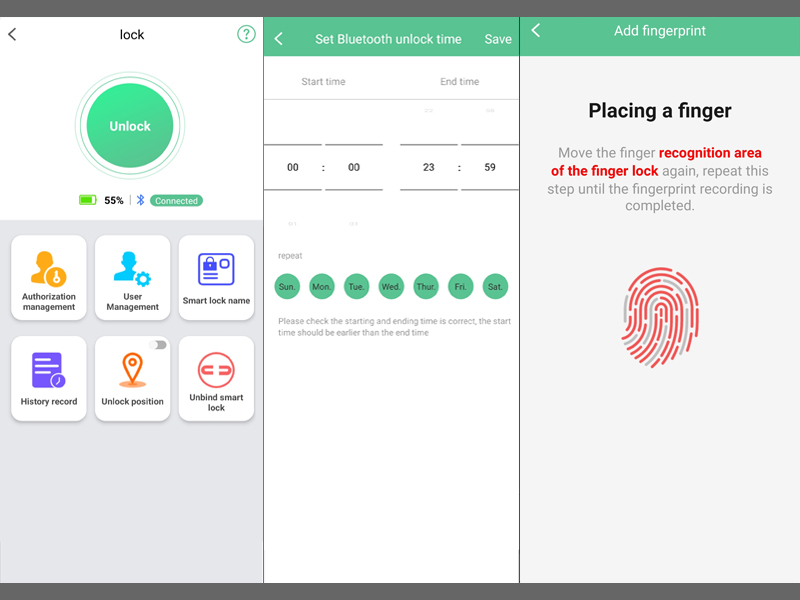Screen dimensions: 800x600
Task: Tap the Connected status badge
Action: pyautogui.click(x=177, y=201)
